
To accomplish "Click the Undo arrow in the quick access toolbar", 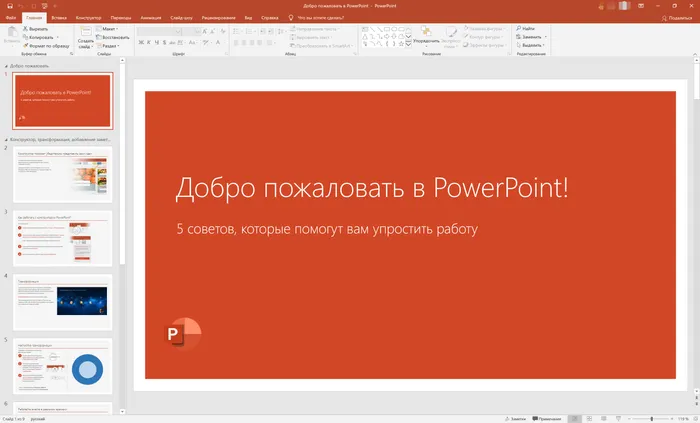I will [x=21, y=6].
